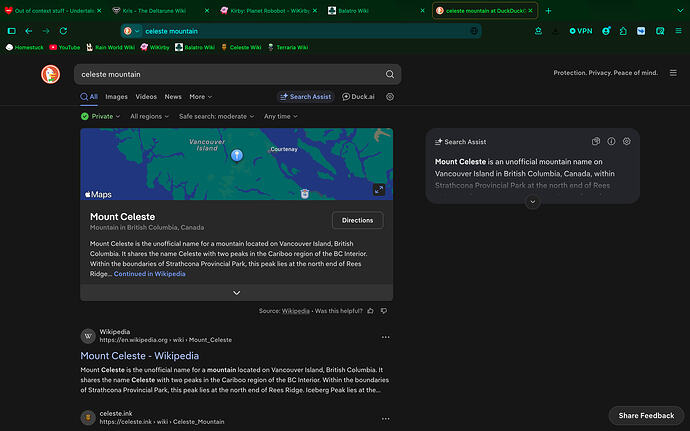Open the search settings gear icon
Screen dimensions: 690x431
coord(389,97)
